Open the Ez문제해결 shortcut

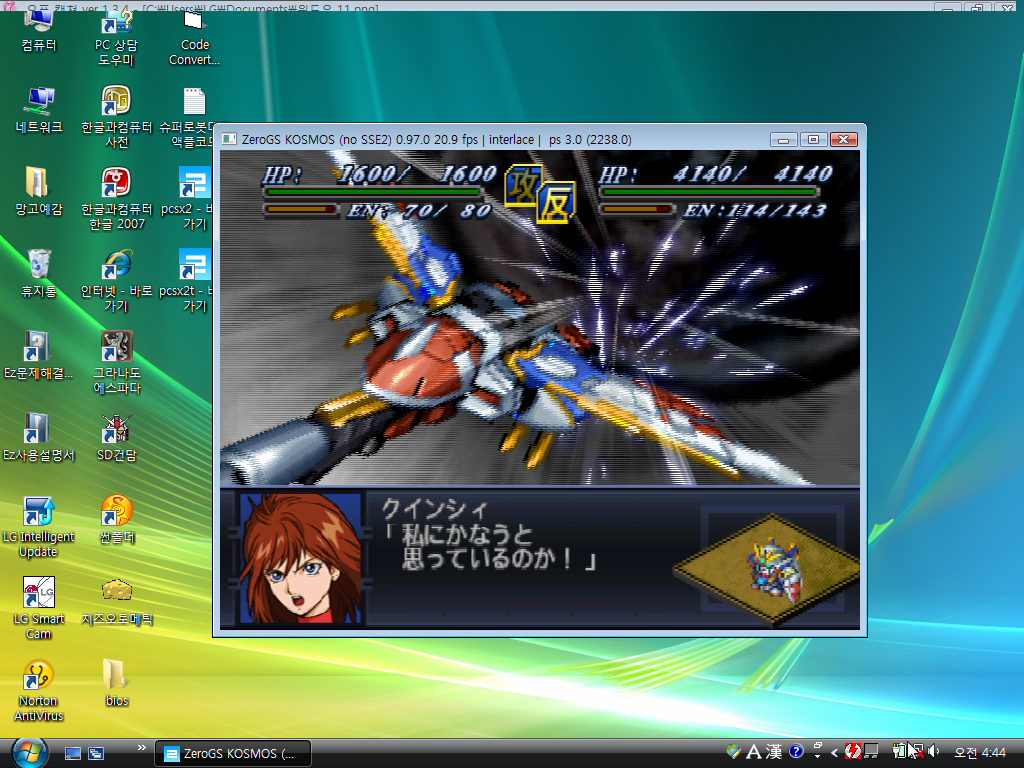(39, 356)
